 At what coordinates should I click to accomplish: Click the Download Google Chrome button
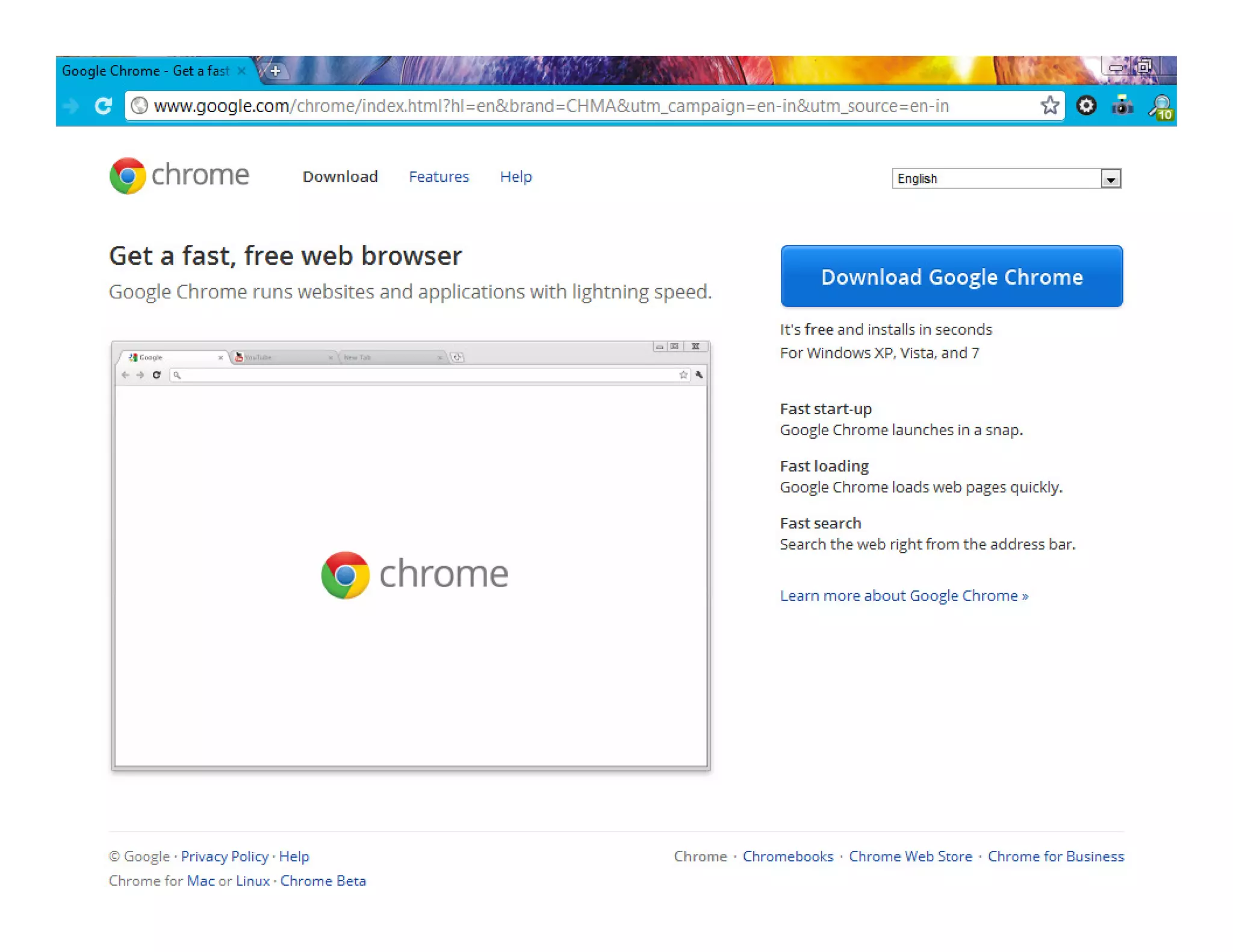pos(951,276)
